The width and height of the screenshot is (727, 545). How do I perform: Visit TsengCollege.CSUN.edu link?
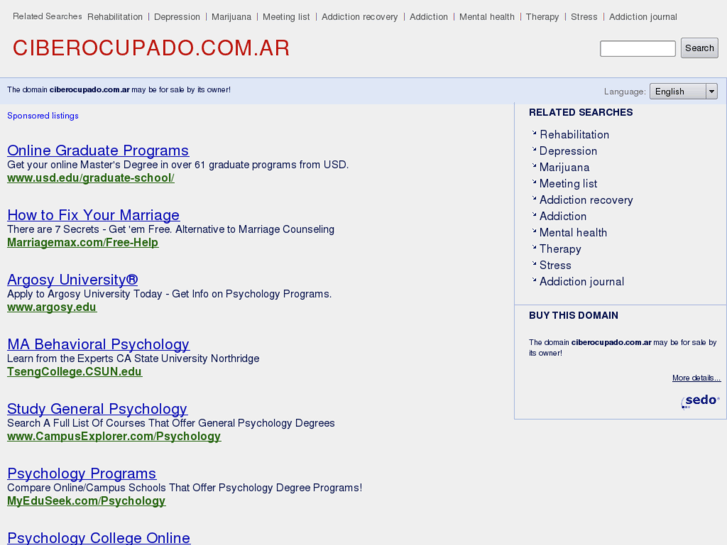(x=74, y=372)
